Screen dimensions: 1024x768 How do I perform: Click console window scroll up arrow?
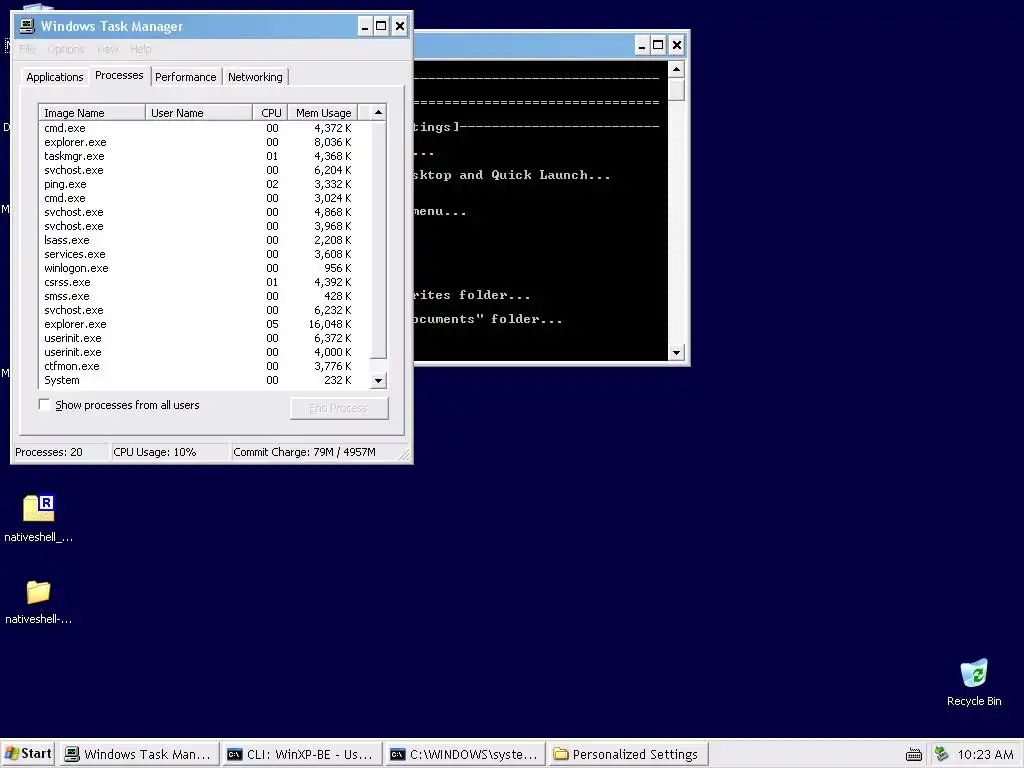tap(677, 69)
